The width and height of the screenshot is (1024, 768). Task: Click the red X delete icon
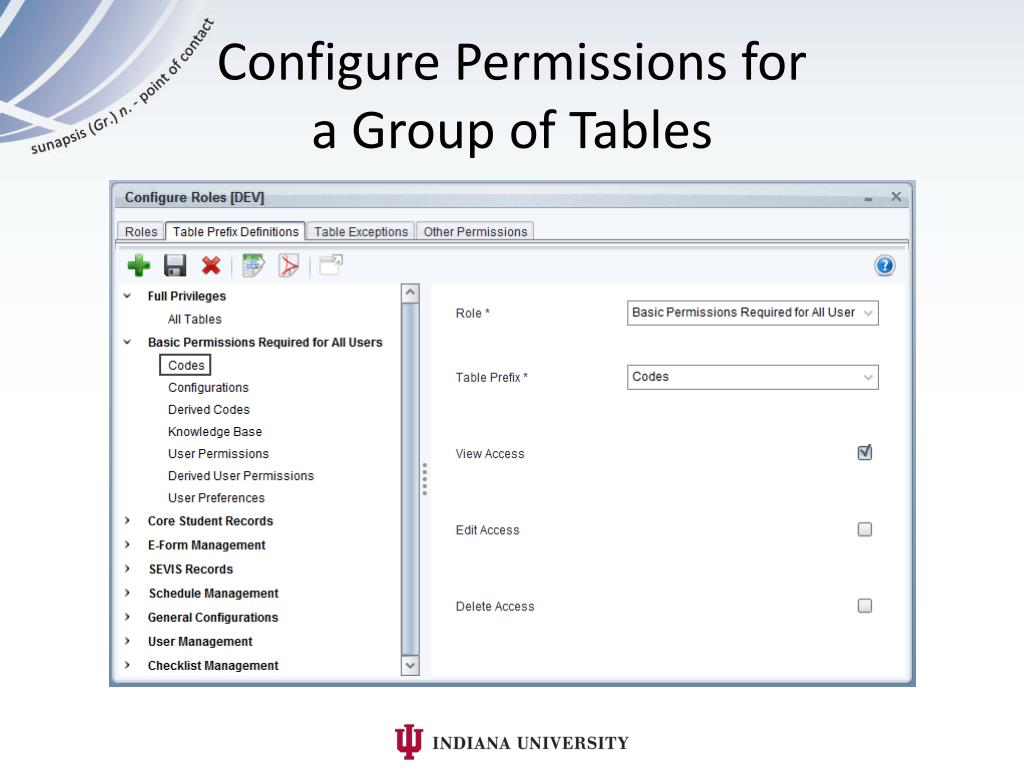211,266
